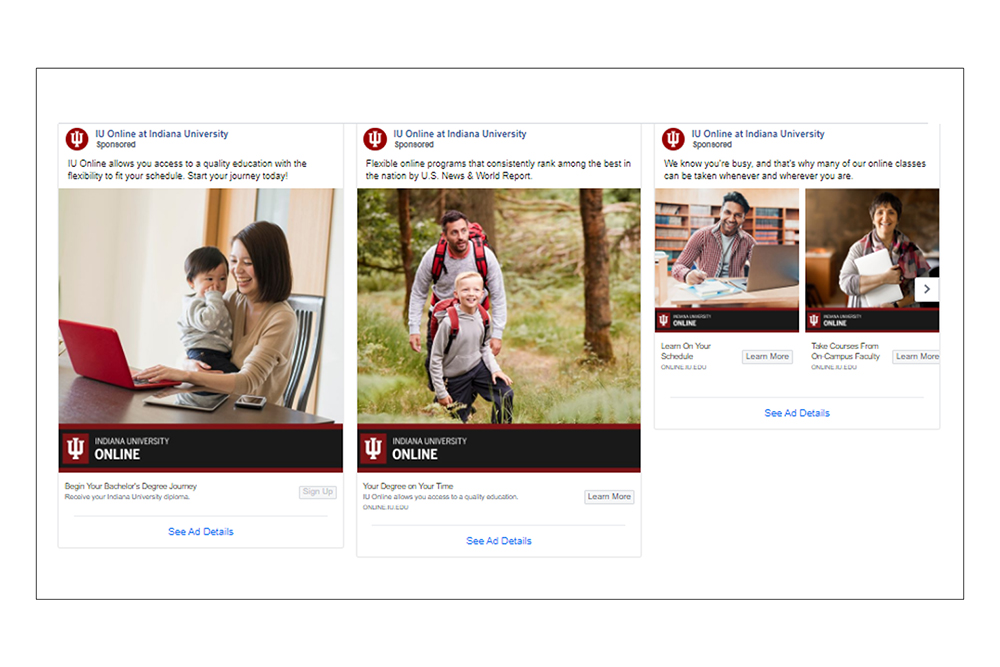Click the IU avatar on the carousel ad
The height and width of the screenshot is (667, 1000).
tap(673, 138)
